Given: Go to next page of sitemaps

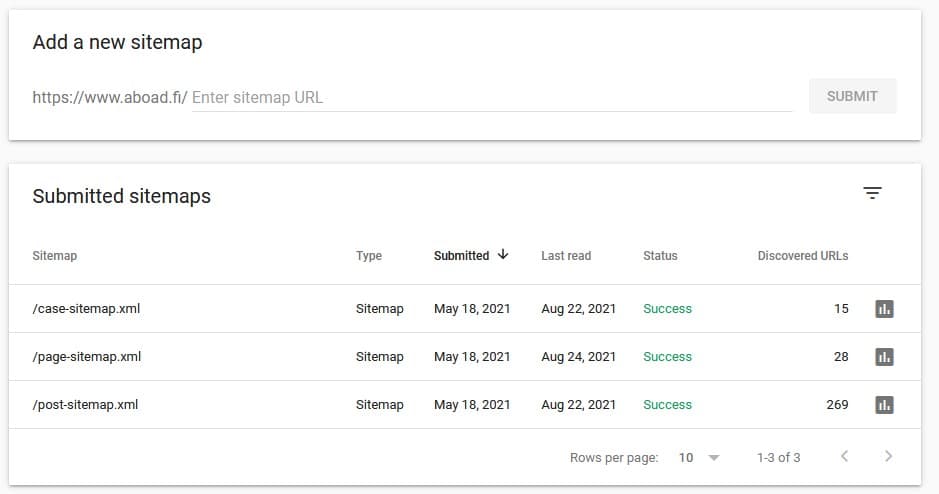Looking at the screenshot, I should pos(889,457).
